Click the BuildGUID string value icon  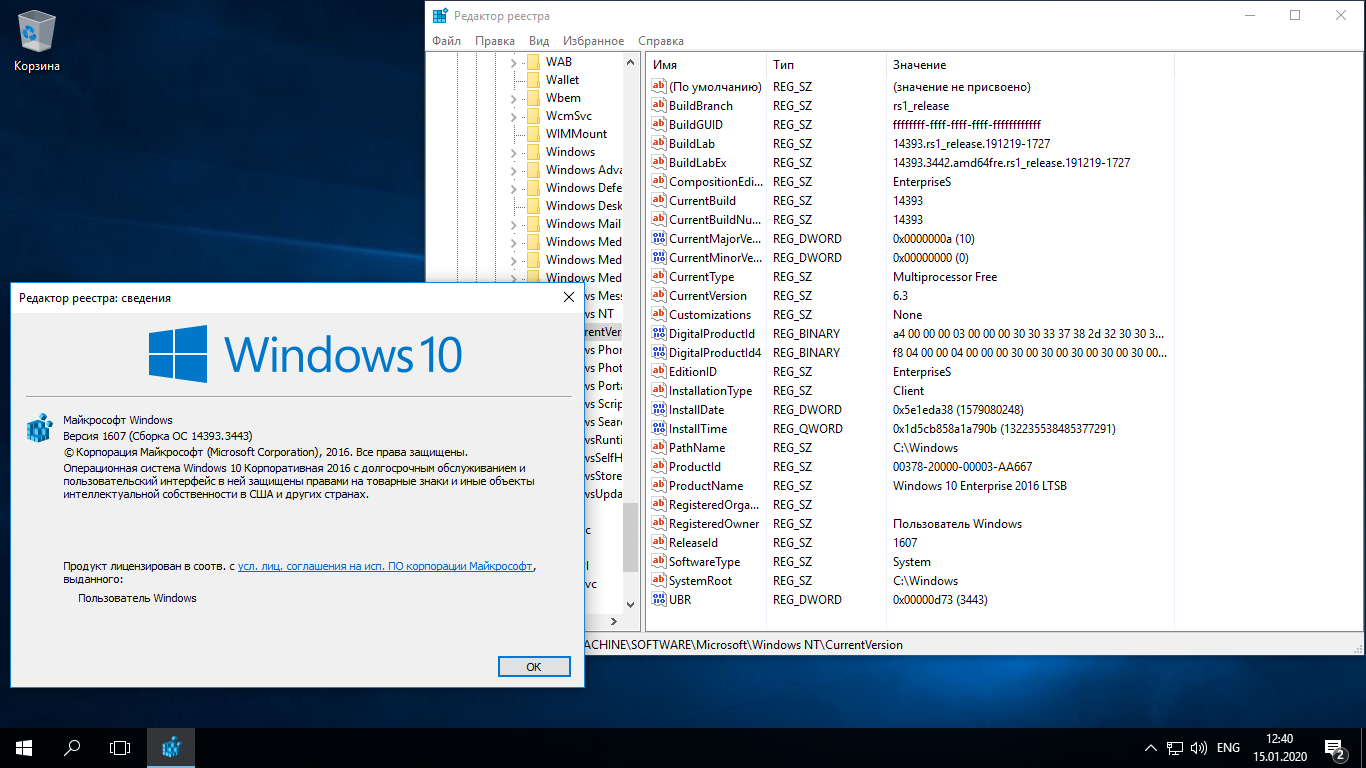[658, 124]
